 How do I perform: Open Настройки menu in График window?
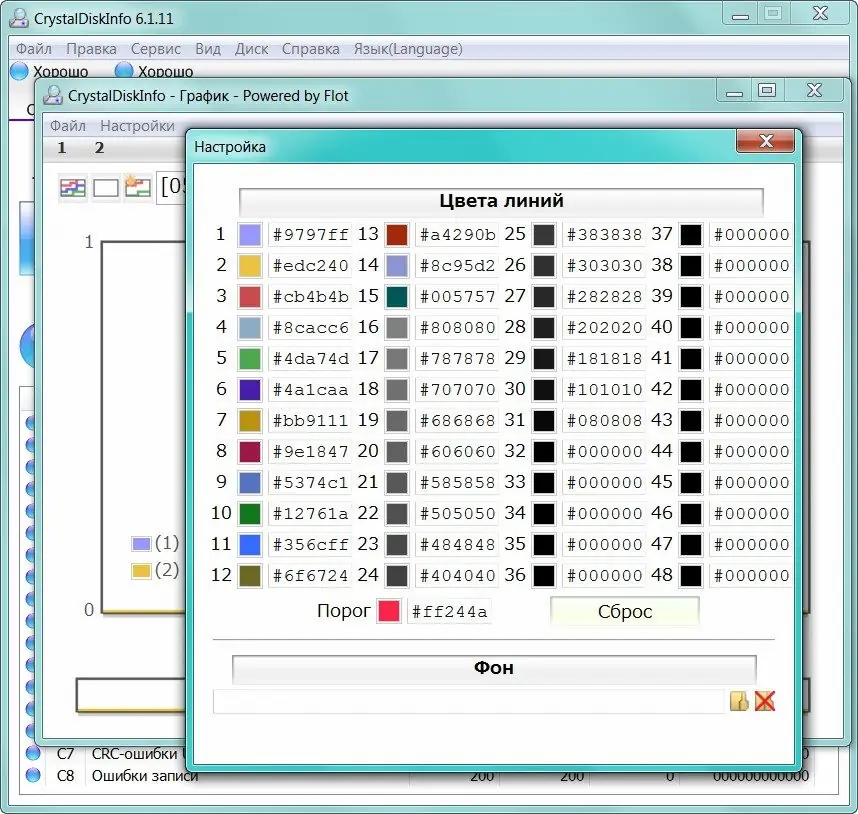point(137,126)
